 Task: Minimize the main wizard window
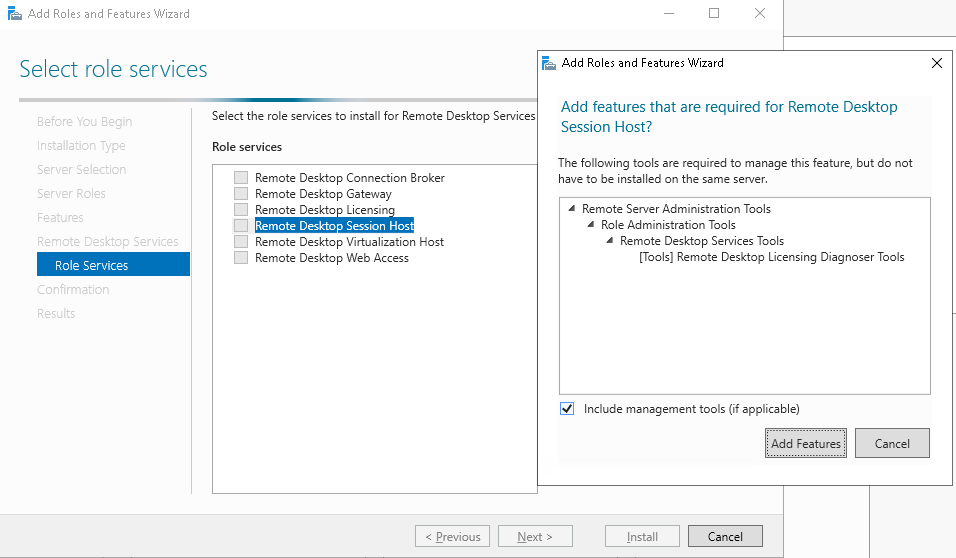(669, 13)
